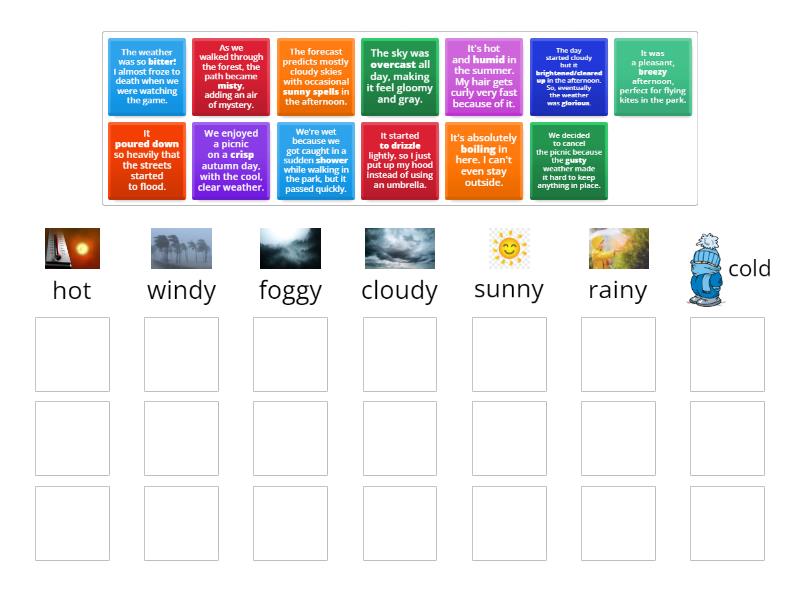Screen dimensions: 800x600
Task: Choose the crisp autumn picnic card
Action: [x=232, y=160]
